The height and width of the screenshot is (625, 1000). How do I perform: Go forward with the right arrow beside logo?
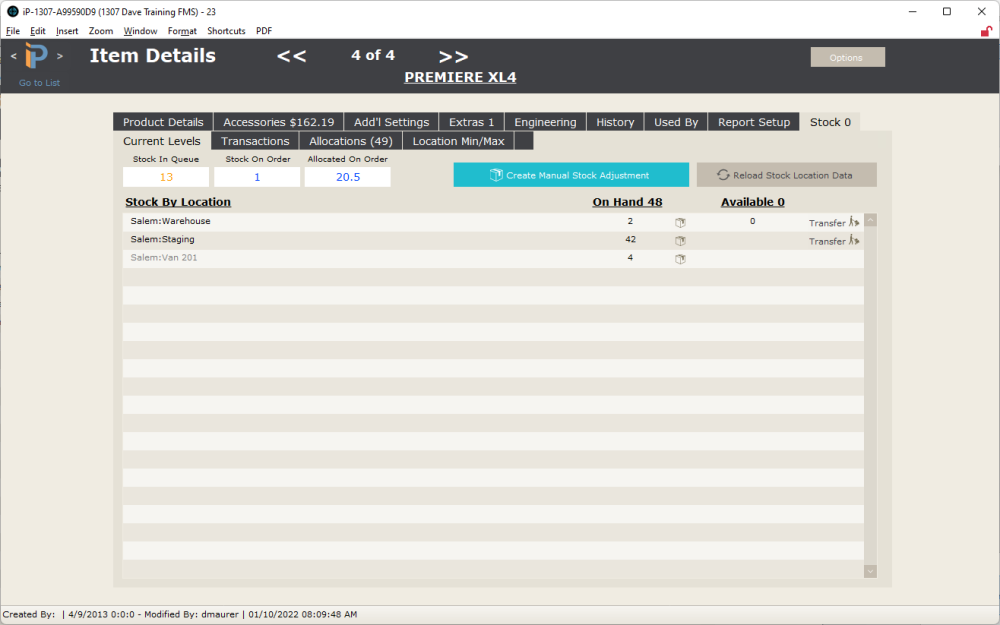coord(60,56)
